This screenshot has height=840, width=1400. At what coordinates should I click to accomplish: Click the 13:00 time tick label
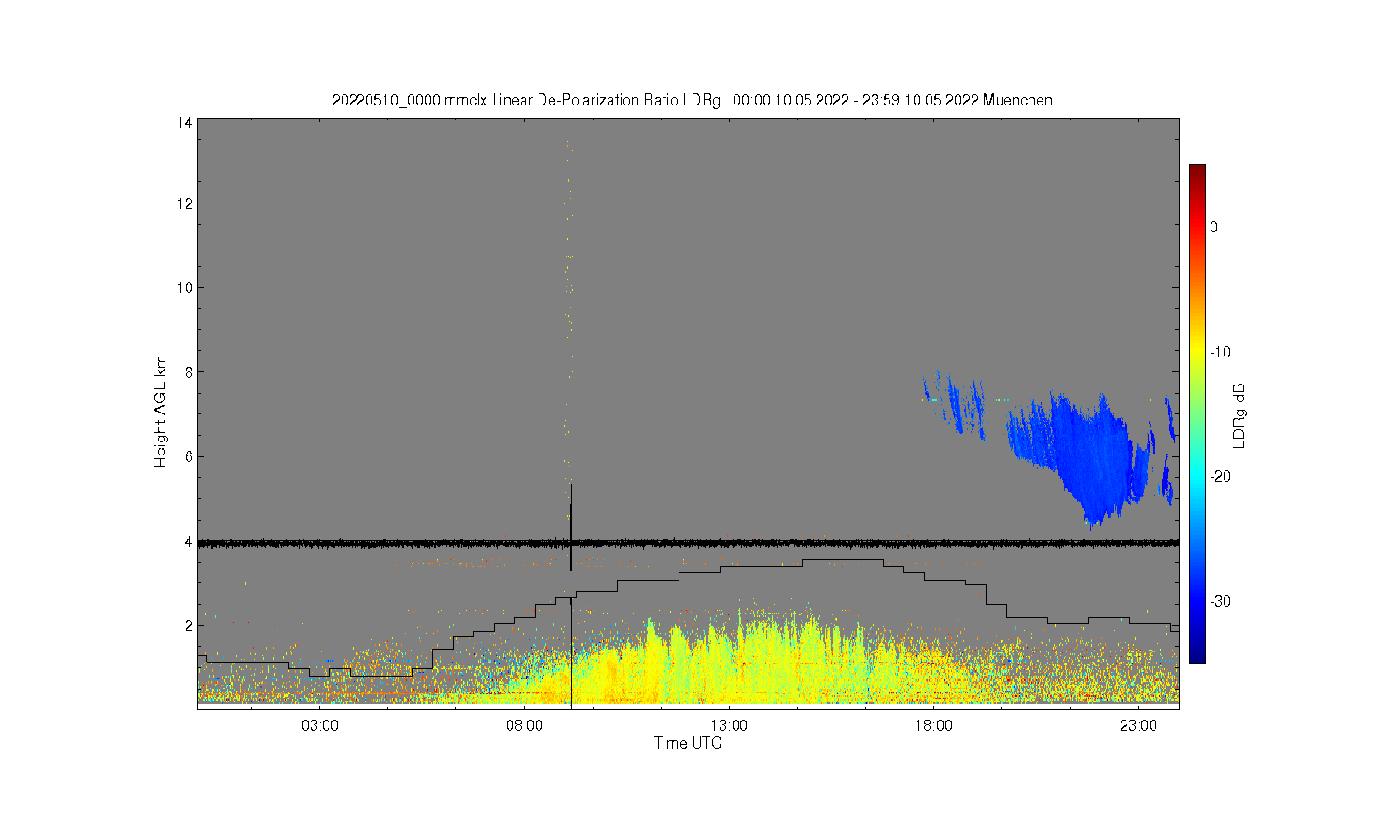click(729, 725)
